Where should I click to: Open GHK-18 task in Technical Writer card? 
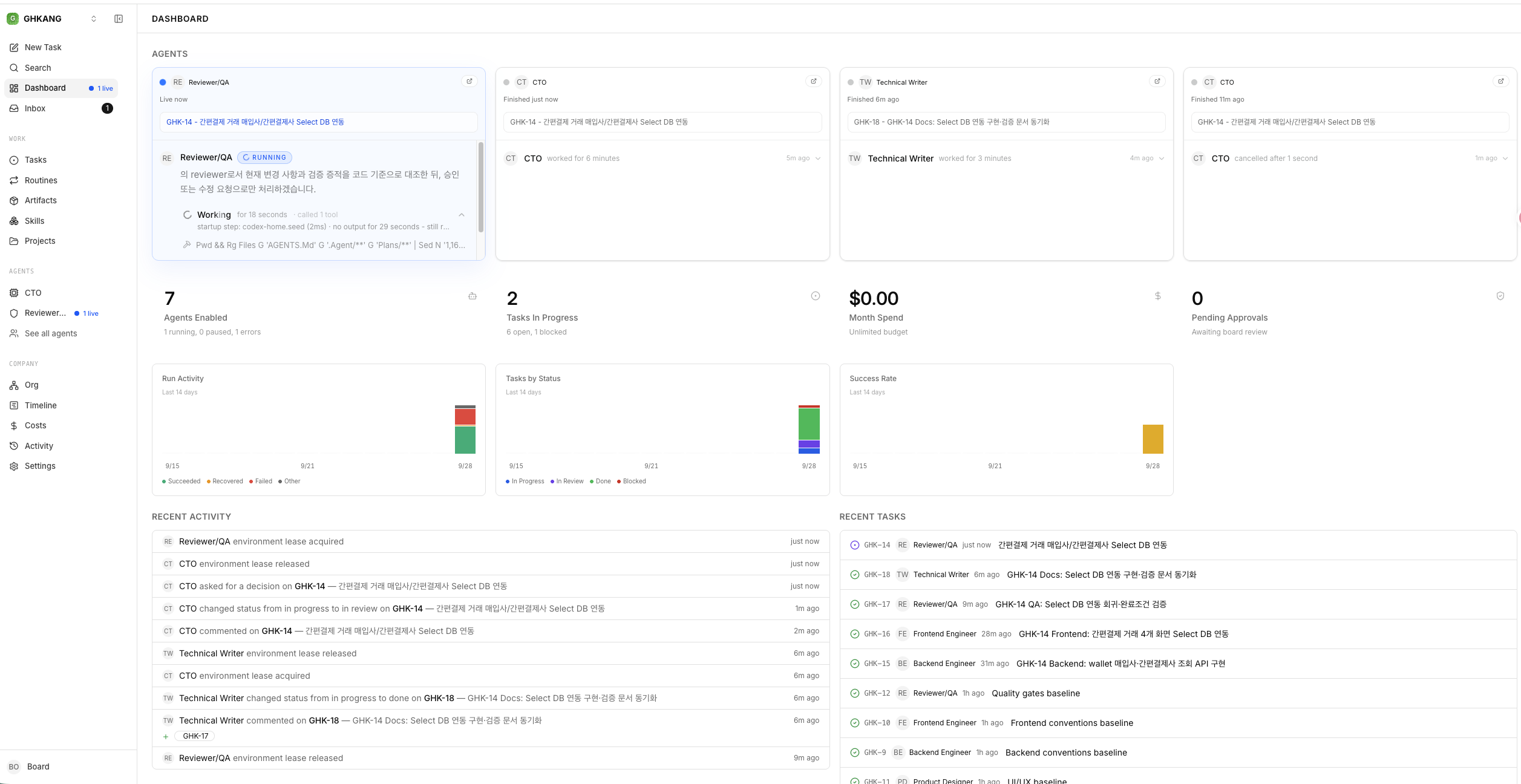(1006, 122)
